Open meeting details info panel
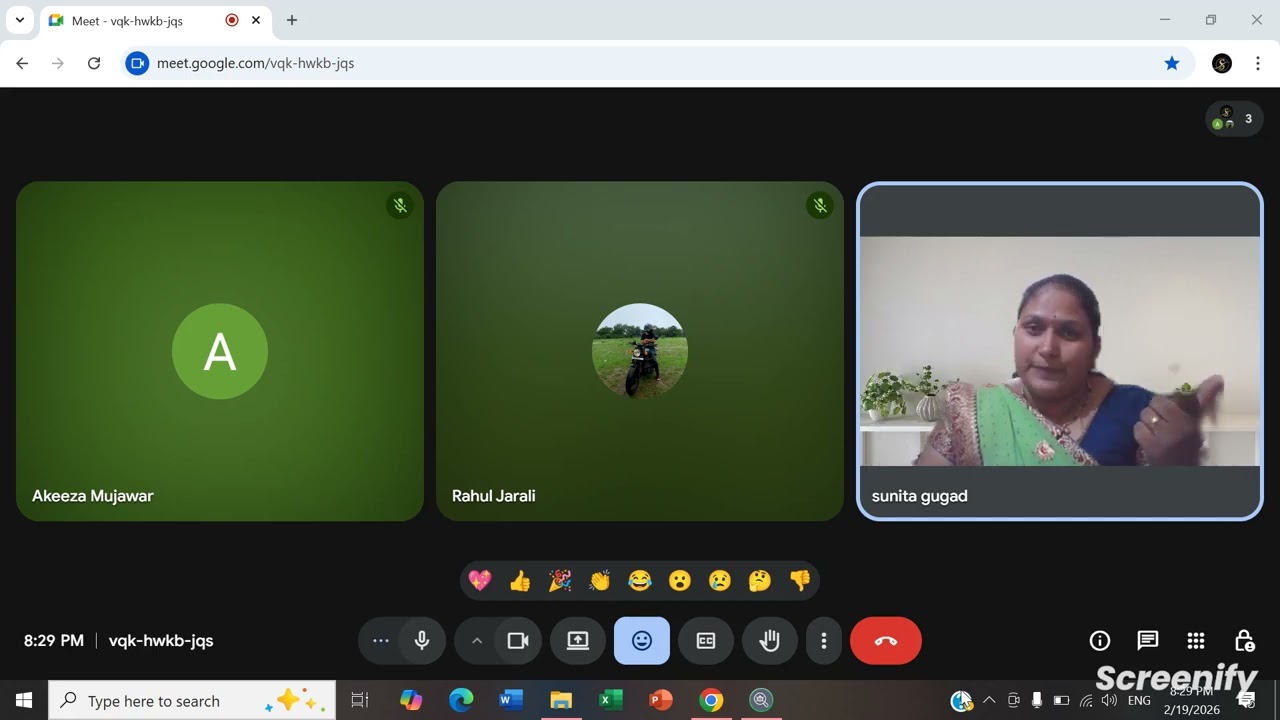This screenshot has width=1280, height=720. pos(1100,641)
